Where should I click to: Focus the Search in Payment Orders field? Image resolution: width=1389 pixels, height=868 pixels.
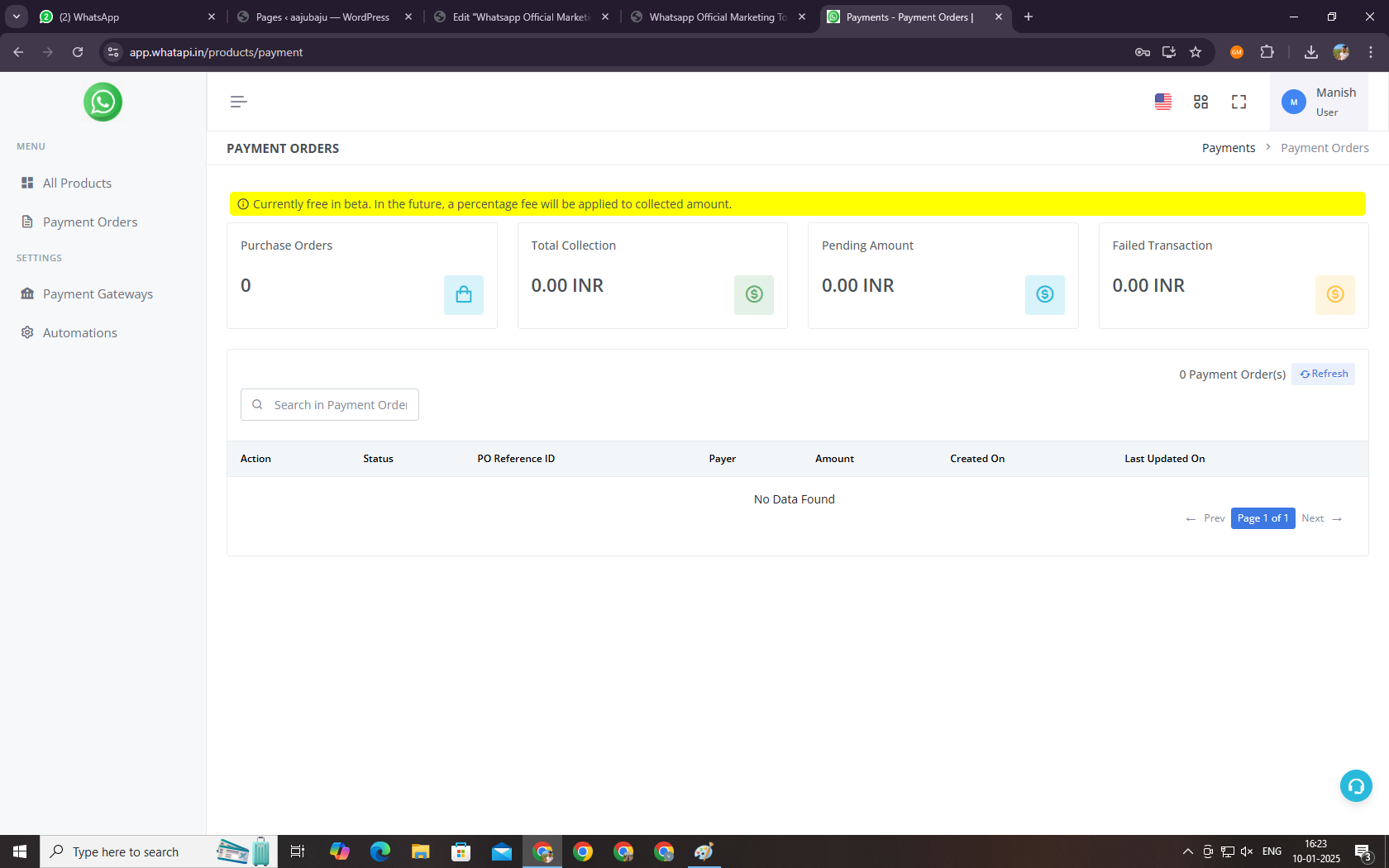click(330, 404)
